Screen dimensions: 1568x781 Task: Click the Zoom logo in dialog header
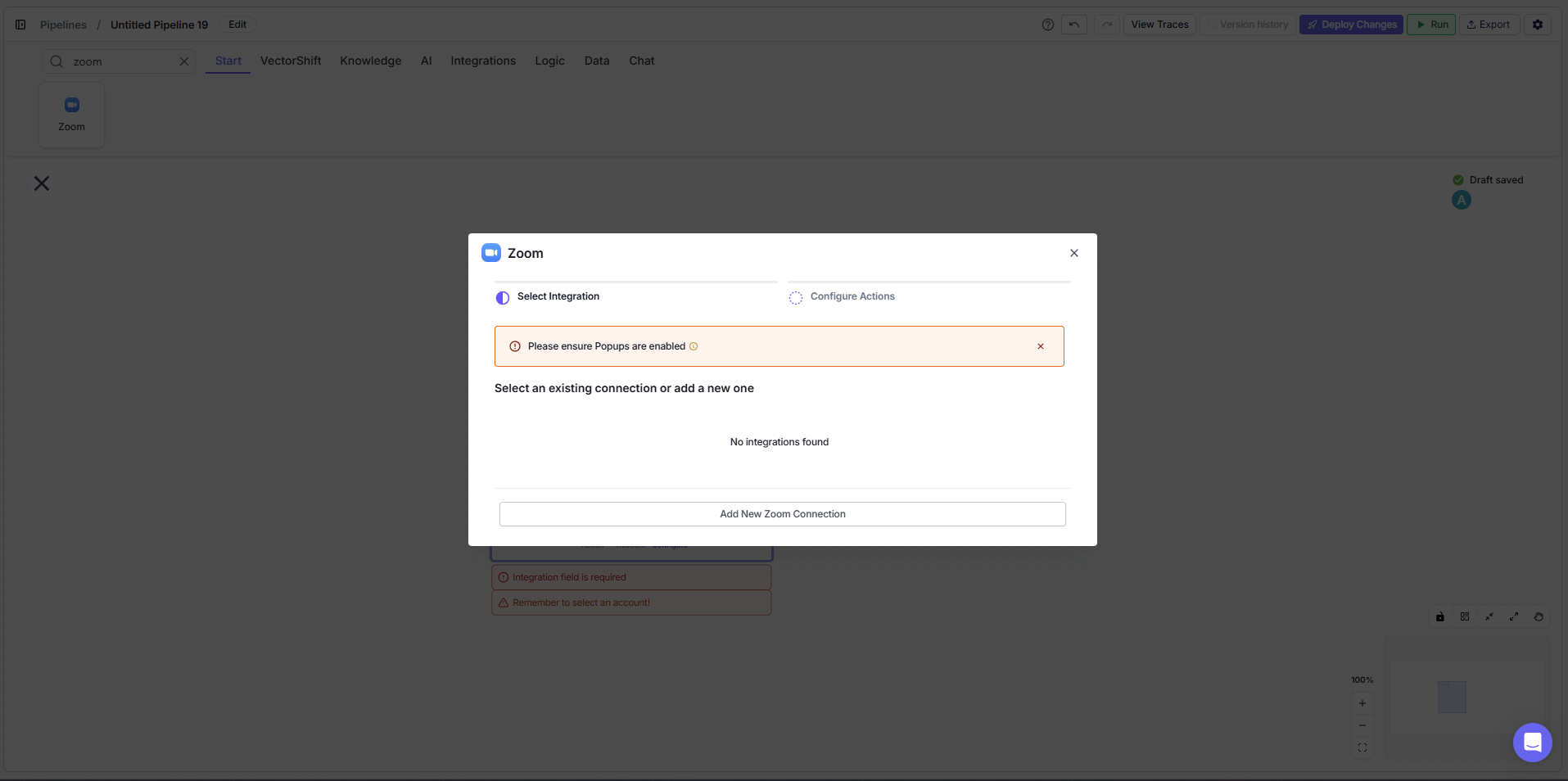coord(491,253)
